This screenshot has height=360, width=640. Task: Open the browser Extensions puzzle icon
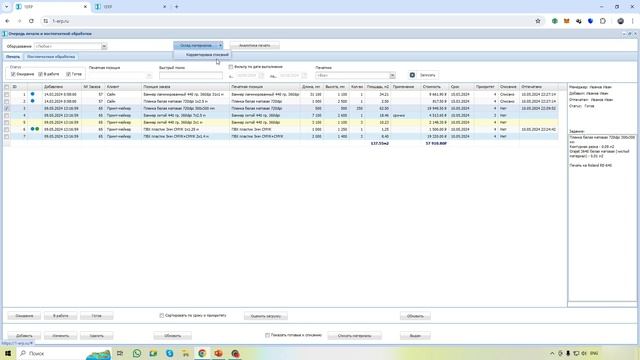coord(603,21)
